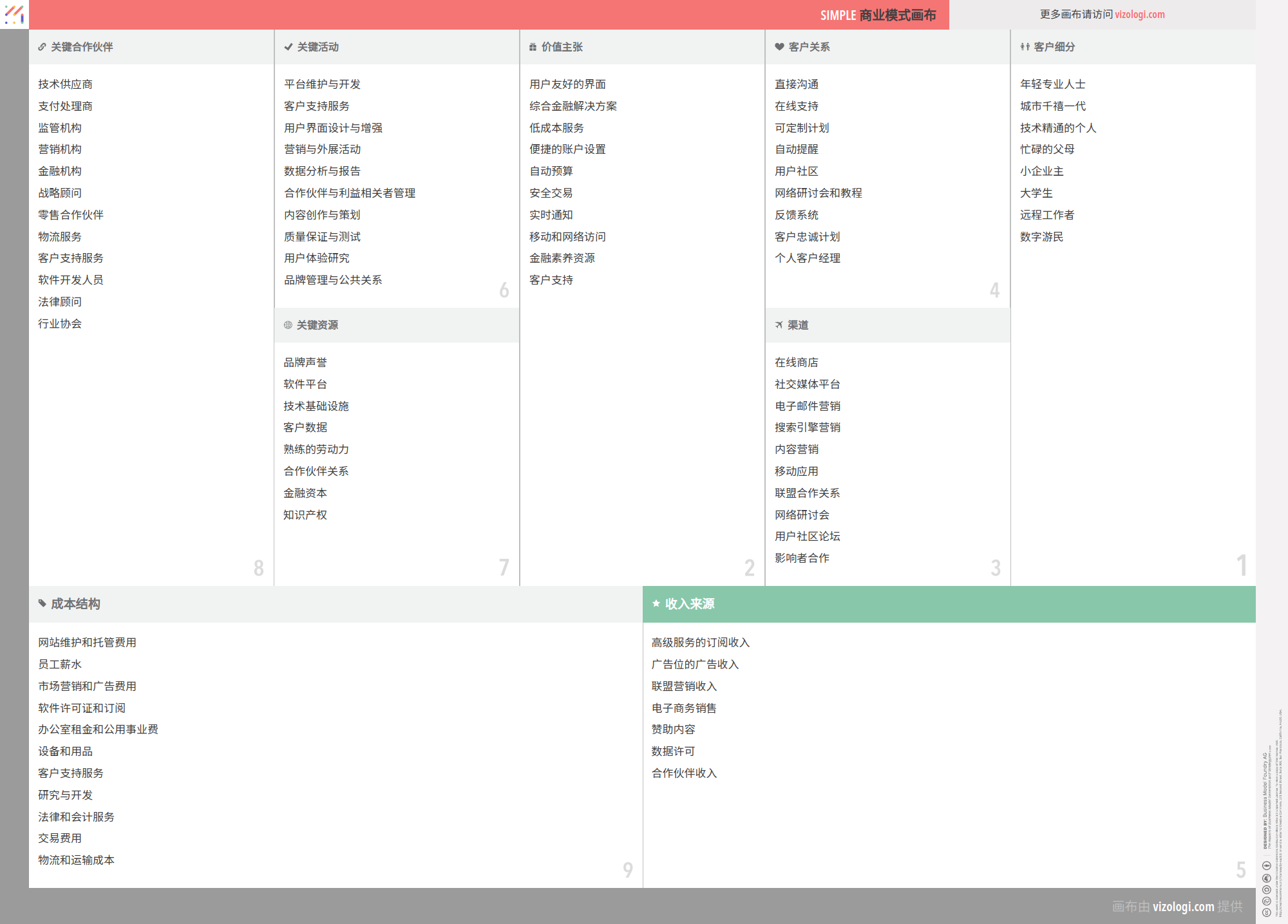Click the star icon on 收入来源 header
This screenshot has width=1288, height=924.
(x=656, y=604)
